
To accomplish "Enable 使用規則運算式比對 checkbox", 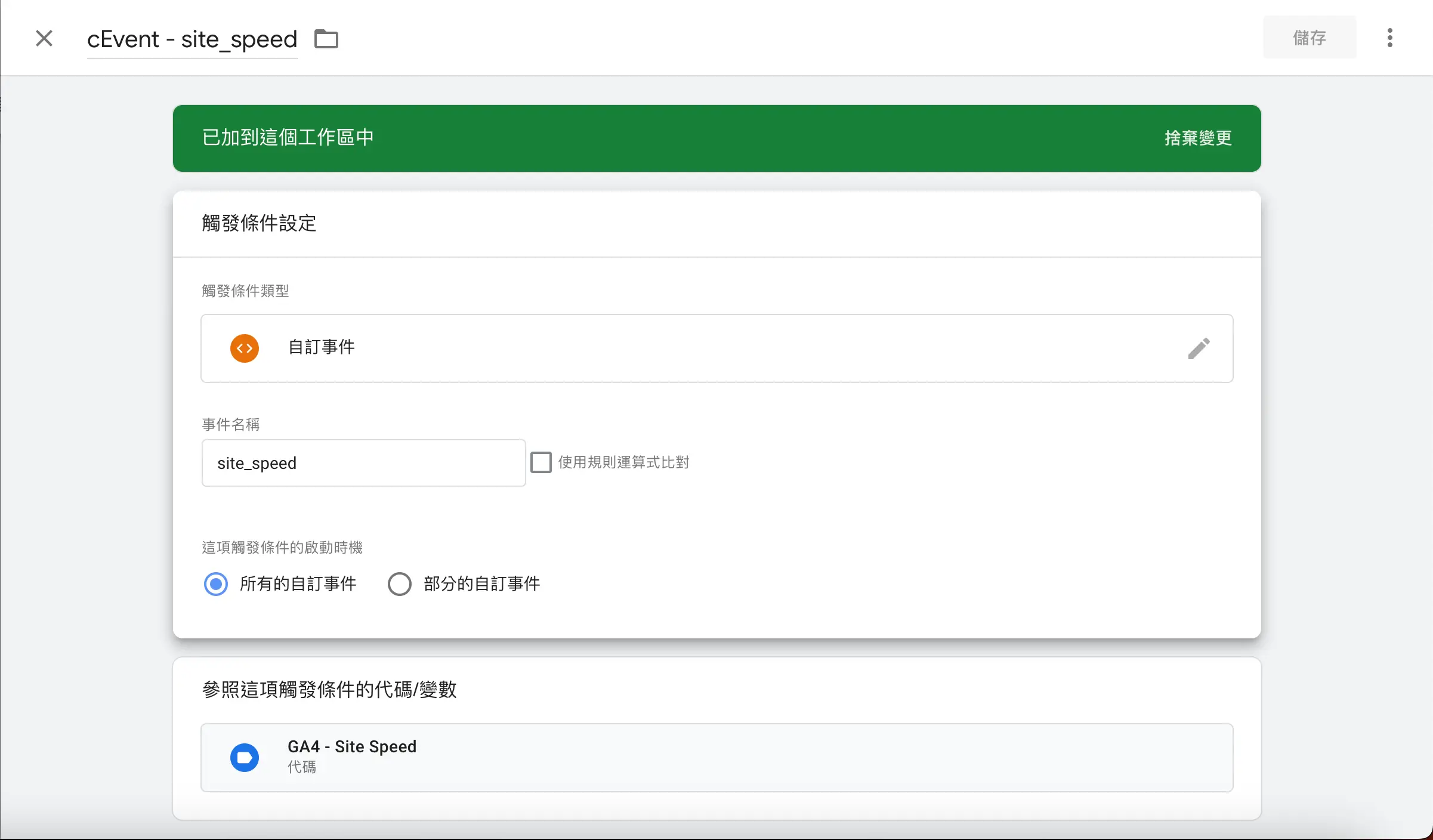I will [541, 462].
